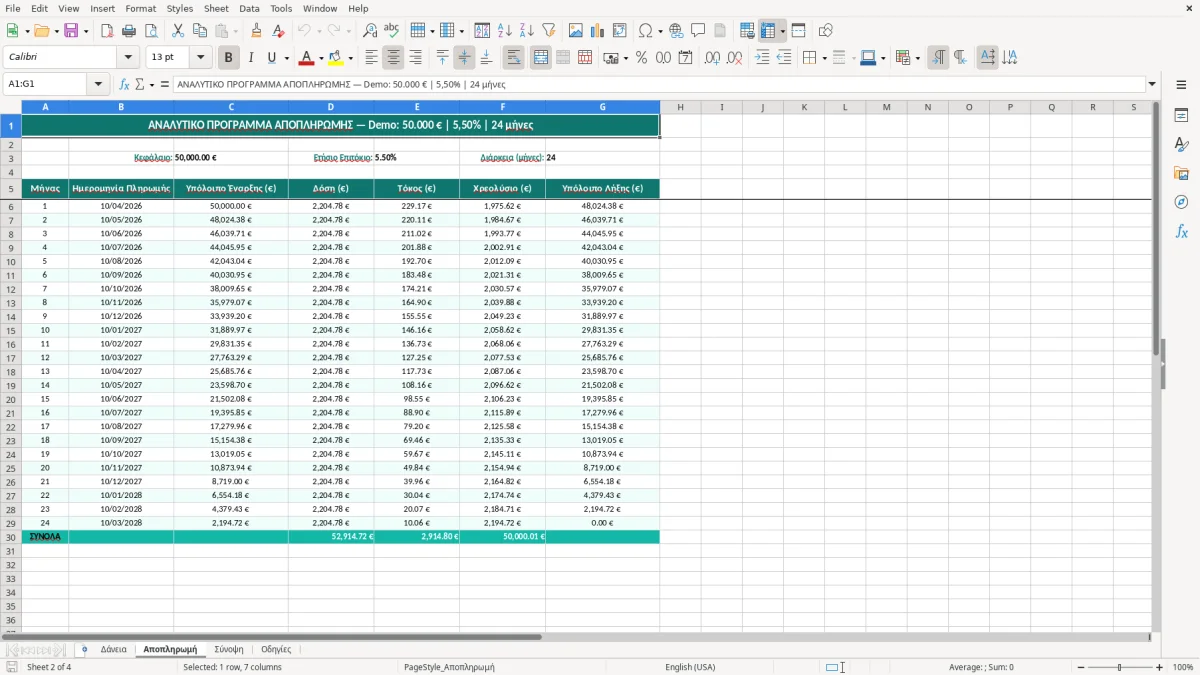Click Format as Percent icon
The image size is (1200, 675).
(641, 58)
